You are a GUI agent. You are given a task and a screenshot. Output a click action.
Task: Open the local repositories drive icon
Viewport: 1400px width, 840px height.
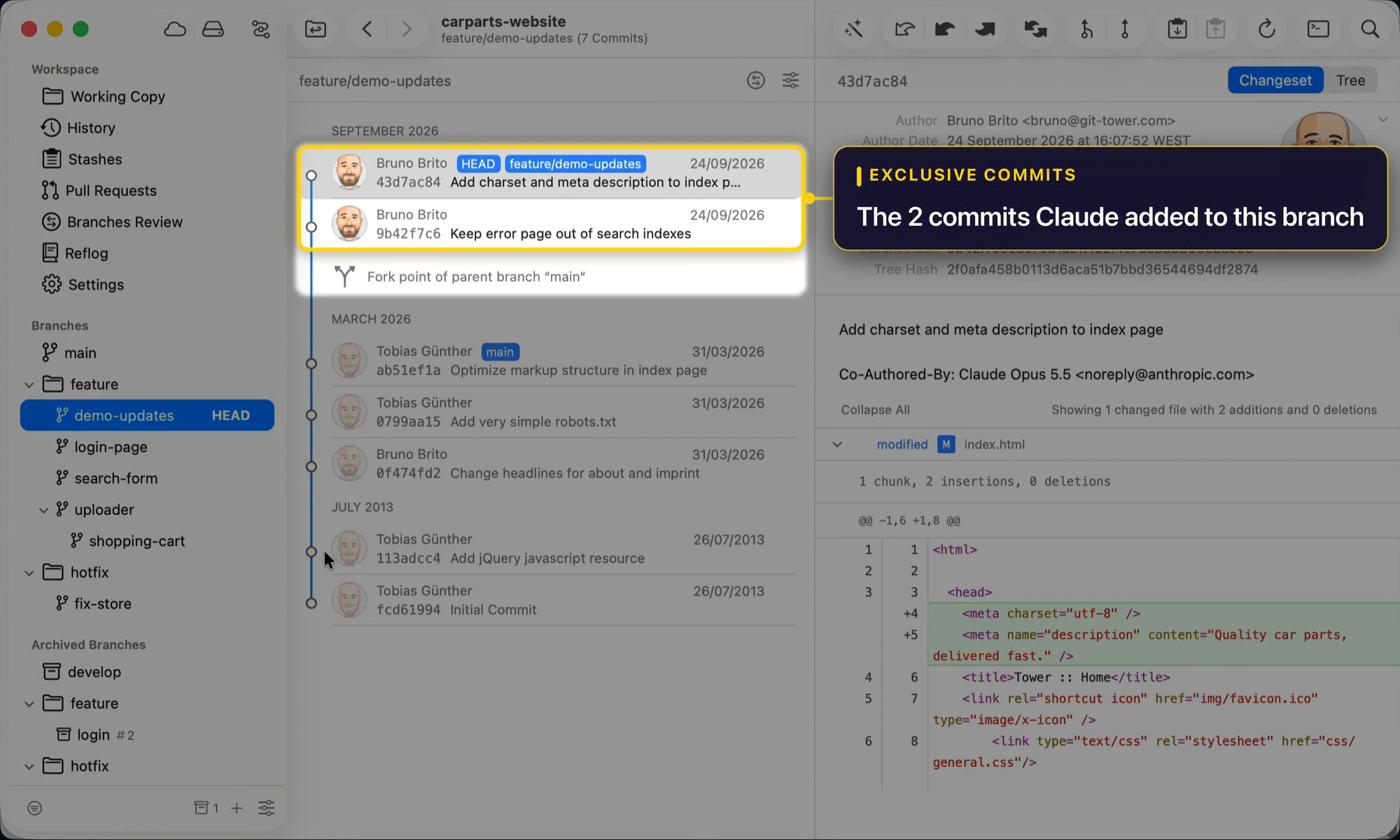click(213, 29)
